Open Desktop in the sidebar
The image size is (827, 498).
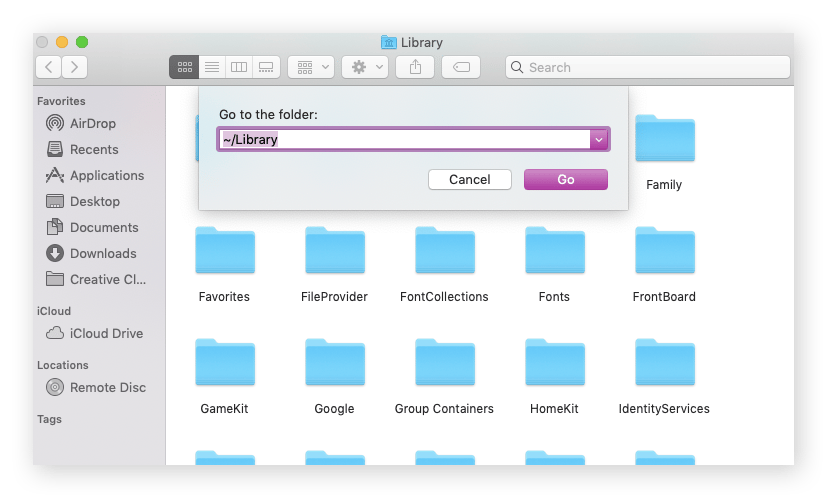[x=83, y=201]
